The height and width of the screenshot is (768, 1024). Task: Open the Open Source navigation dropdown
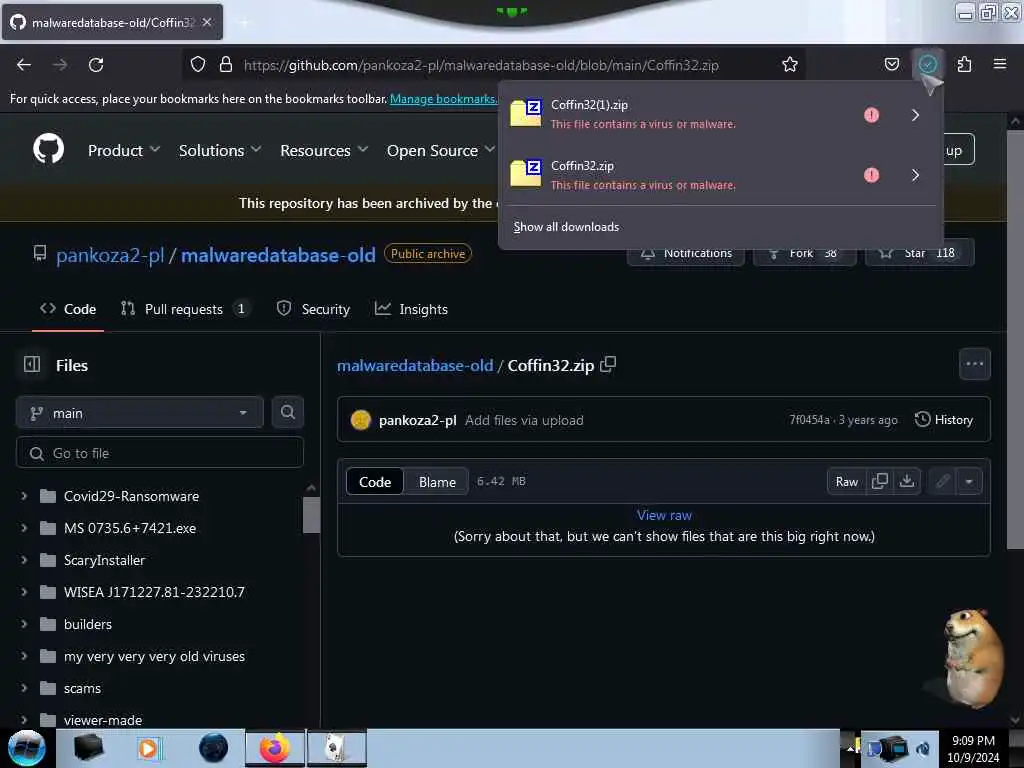click(440, 150)
